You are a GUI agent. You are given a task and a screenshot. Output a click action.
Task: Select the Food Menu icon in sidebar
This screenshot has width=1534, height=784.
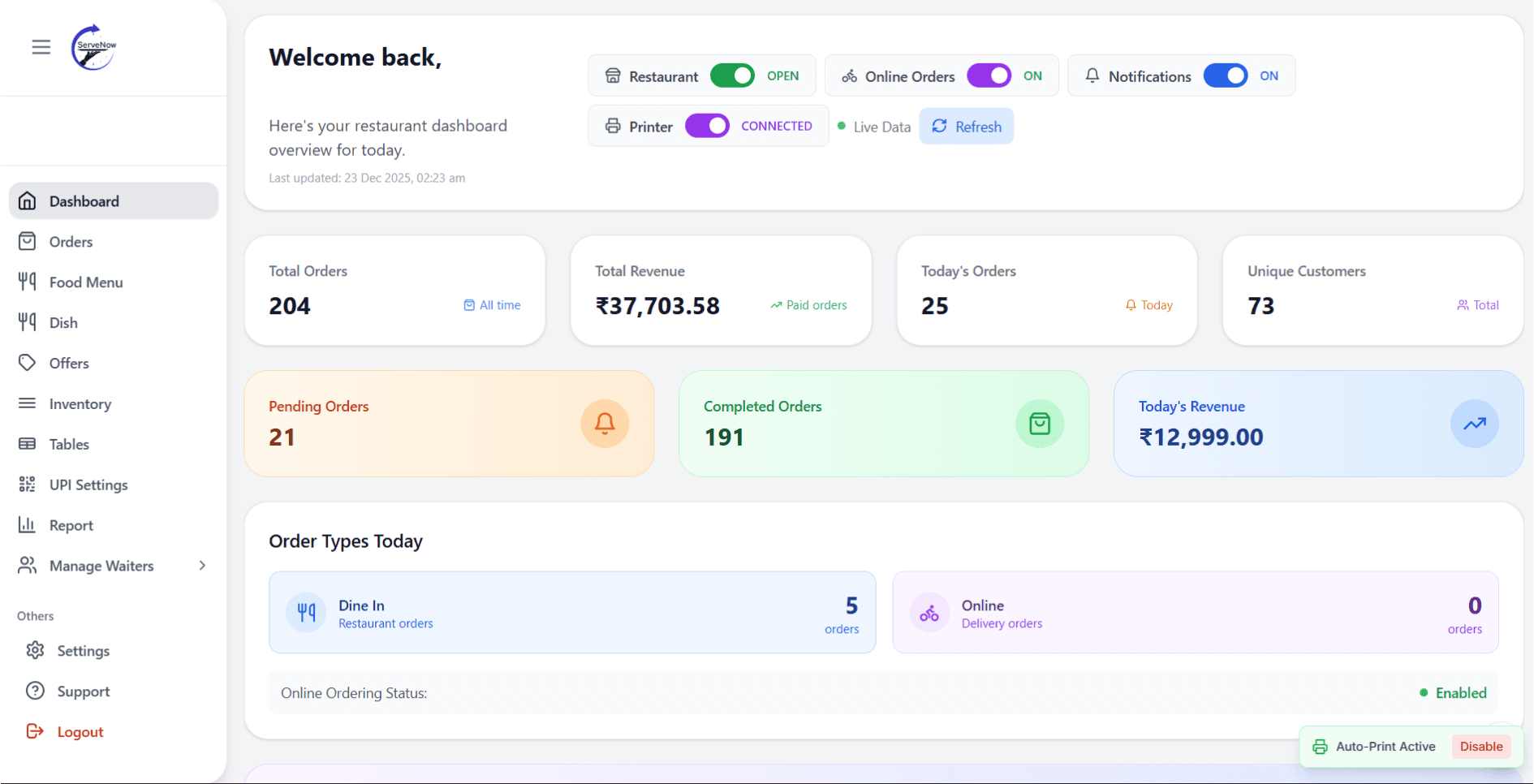click(x=28, y=282)
